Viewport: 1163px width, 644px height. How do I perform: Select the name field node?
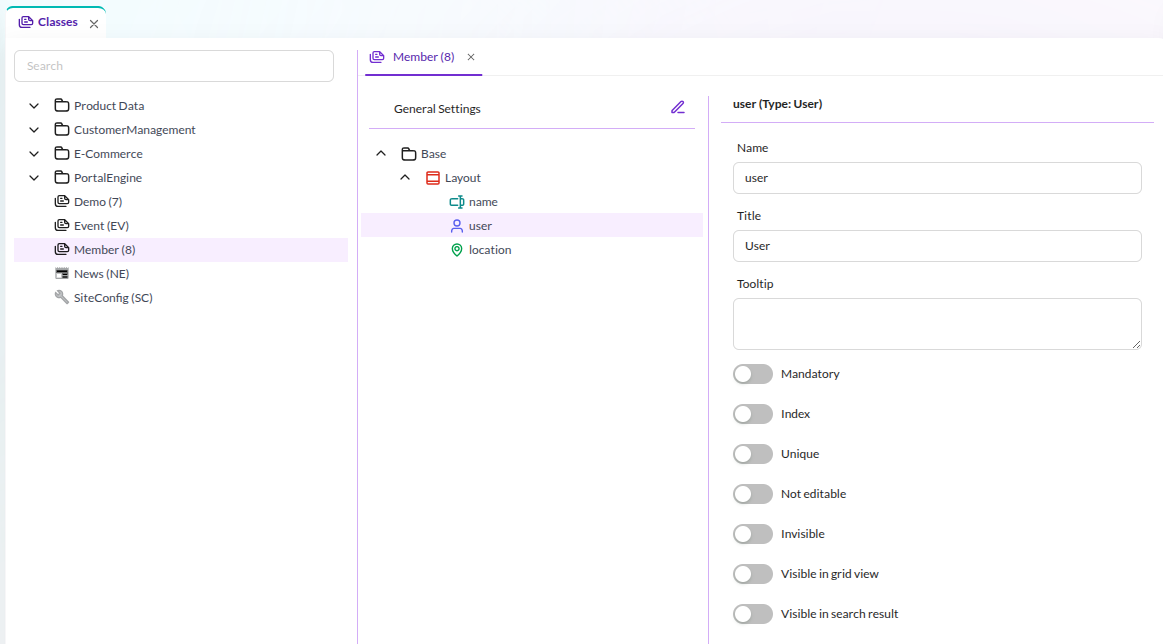(x=483, y=202)
